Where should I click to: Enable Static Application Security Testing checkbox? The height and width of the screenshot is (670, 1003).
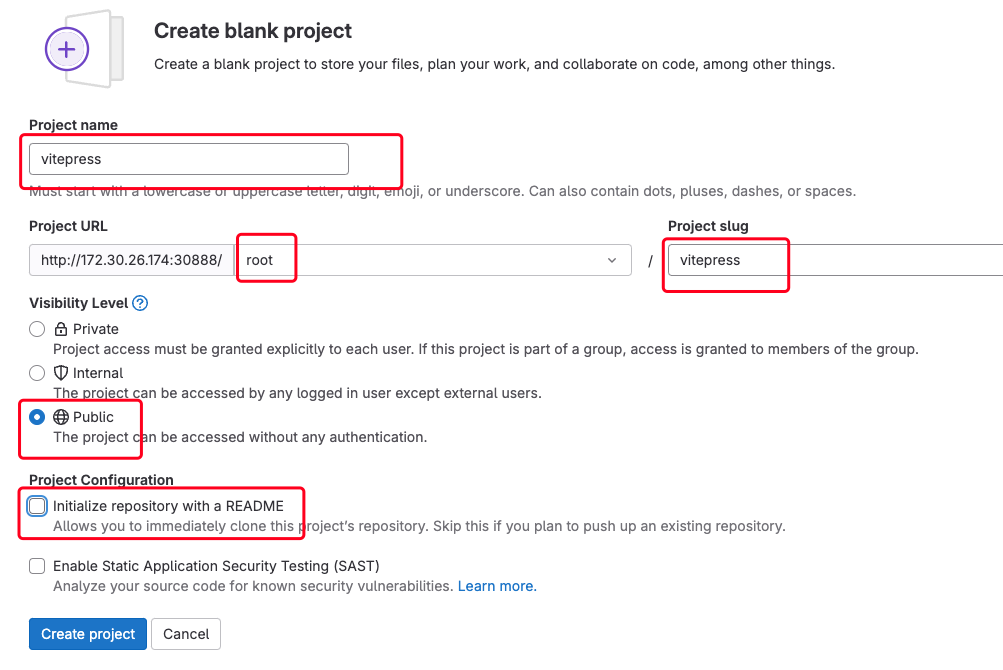tap(37, 566)
